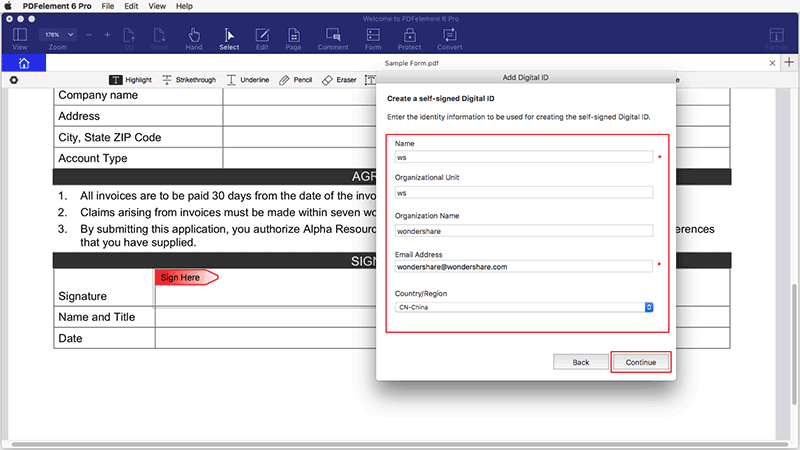Click the 'City, State ZIP Code' cell
The width and height of the screenshot is (800, 450).
tap(138, 137)
